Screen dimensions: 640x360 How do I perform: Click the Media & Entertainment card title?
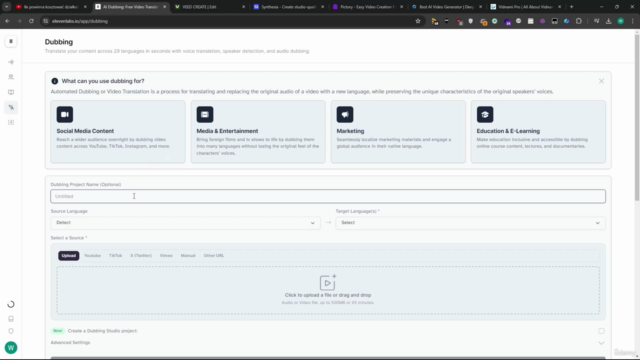pos(227,131)
